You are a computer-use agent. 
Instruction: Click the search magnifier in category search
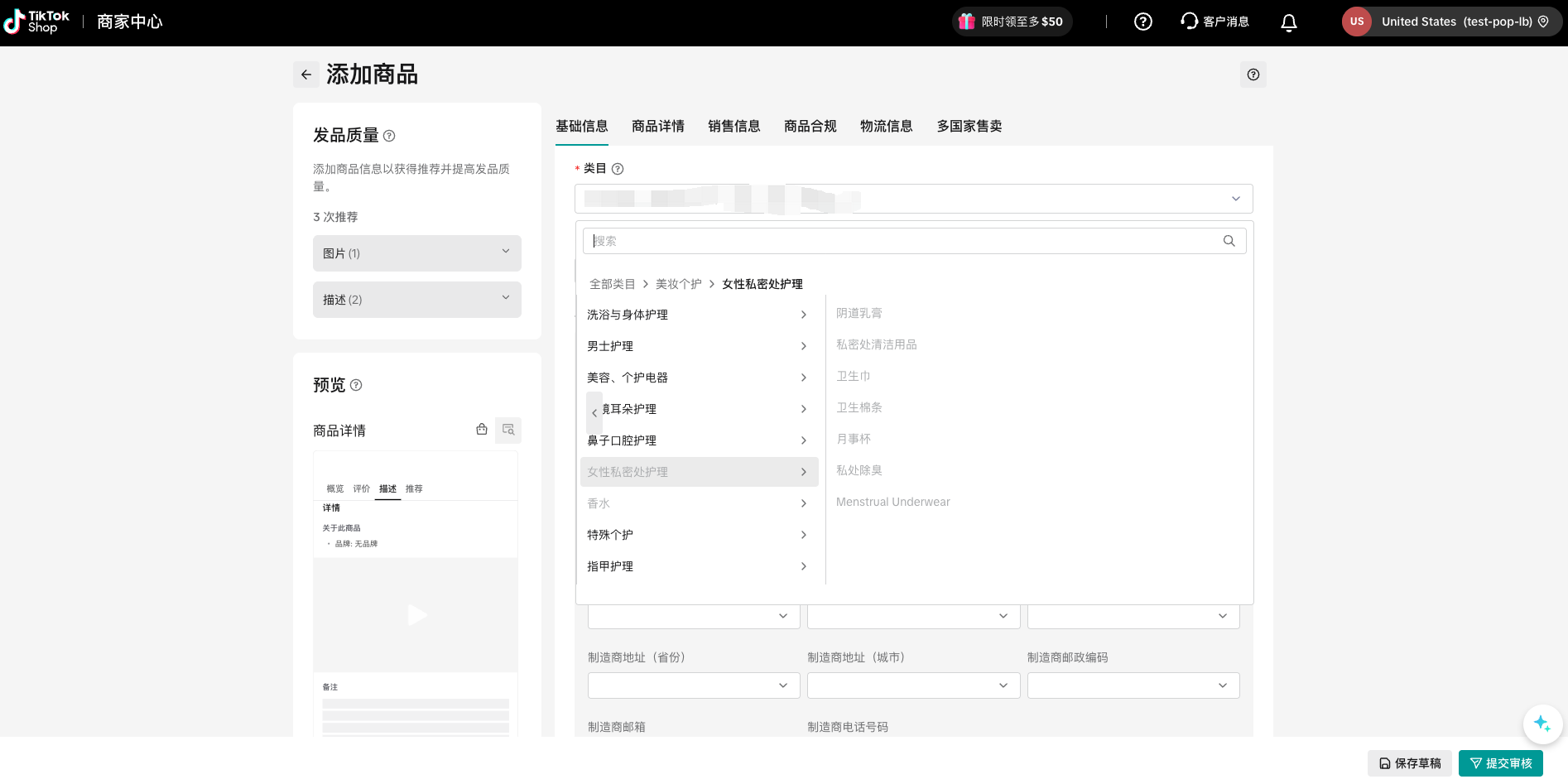click(x=1229, y=241)
